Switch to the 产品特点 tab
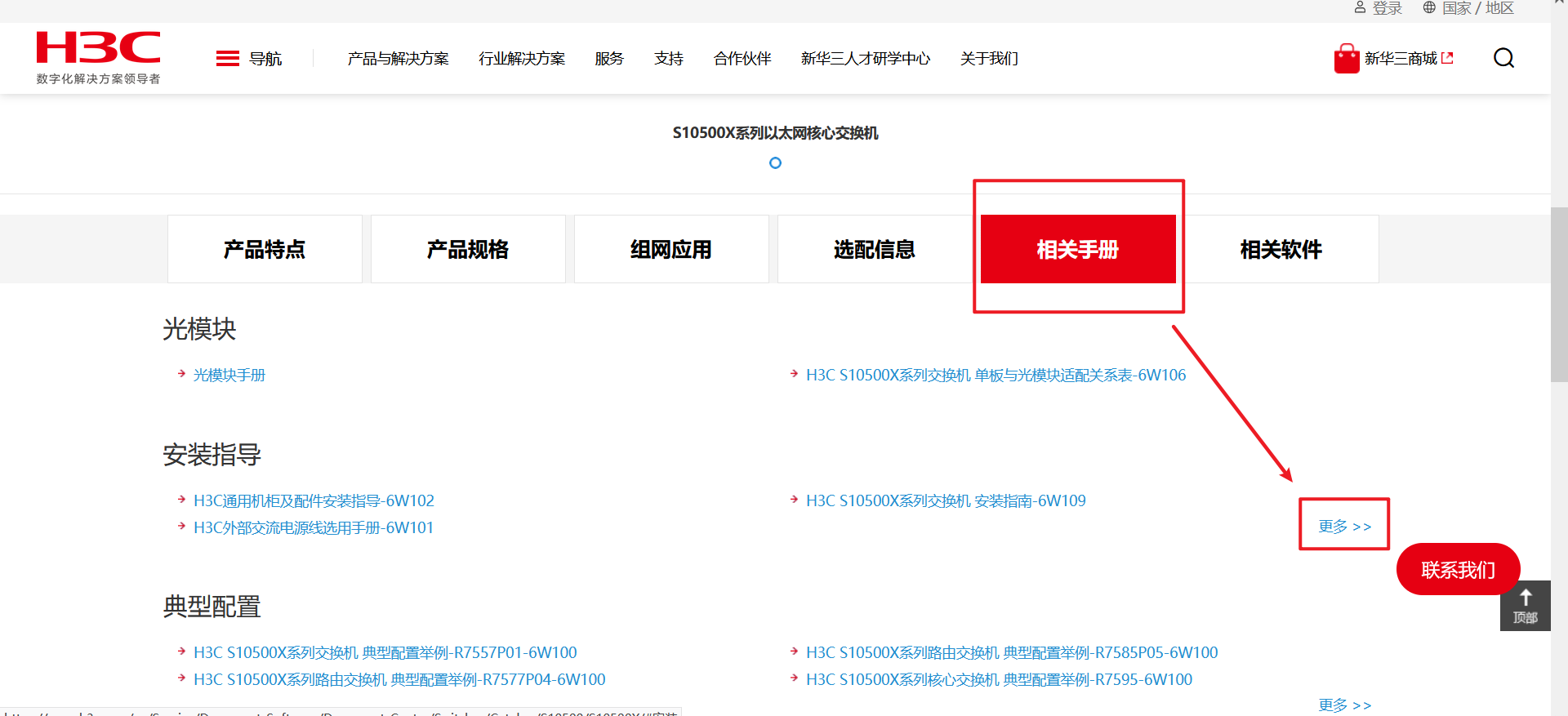Image resolution: width=1568 pixels, height=716 pixels. [x=265, y=249]
